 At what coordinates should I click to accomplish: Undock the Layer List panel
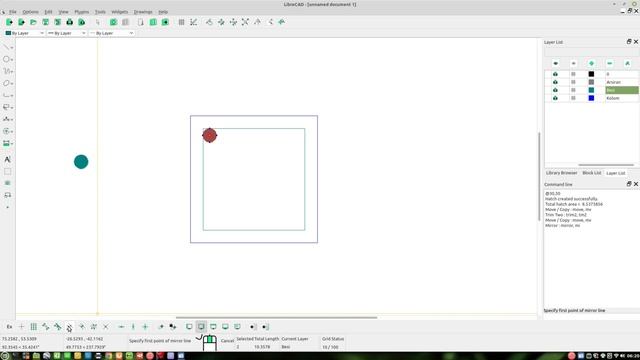629,42
